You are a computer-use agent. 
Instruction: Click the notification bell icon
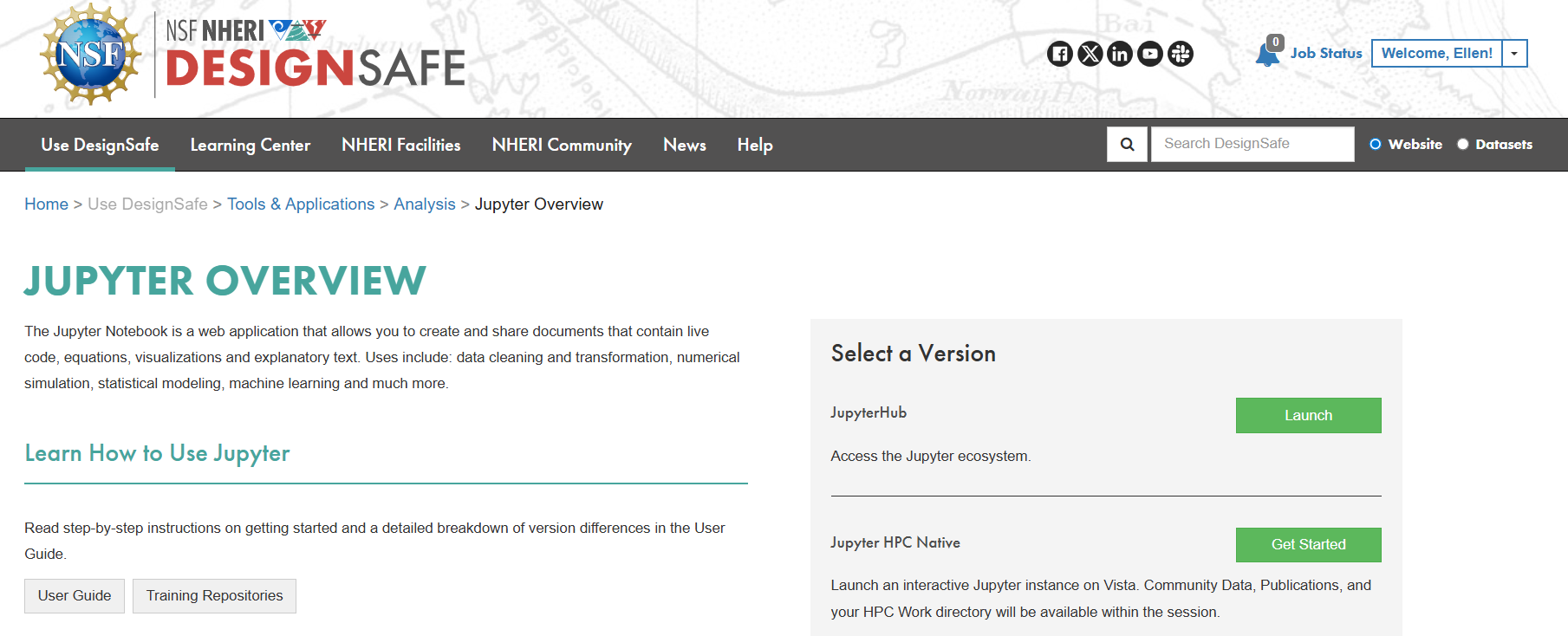[1266, 55]
